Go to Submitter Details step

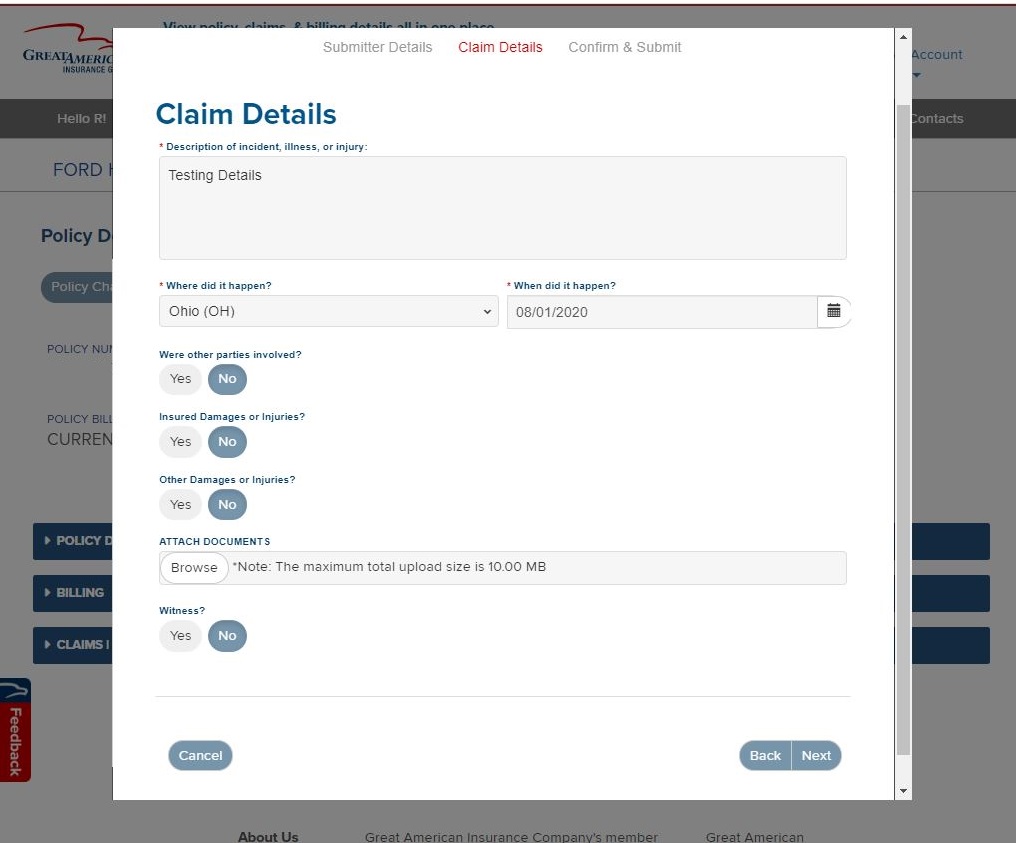377,47
